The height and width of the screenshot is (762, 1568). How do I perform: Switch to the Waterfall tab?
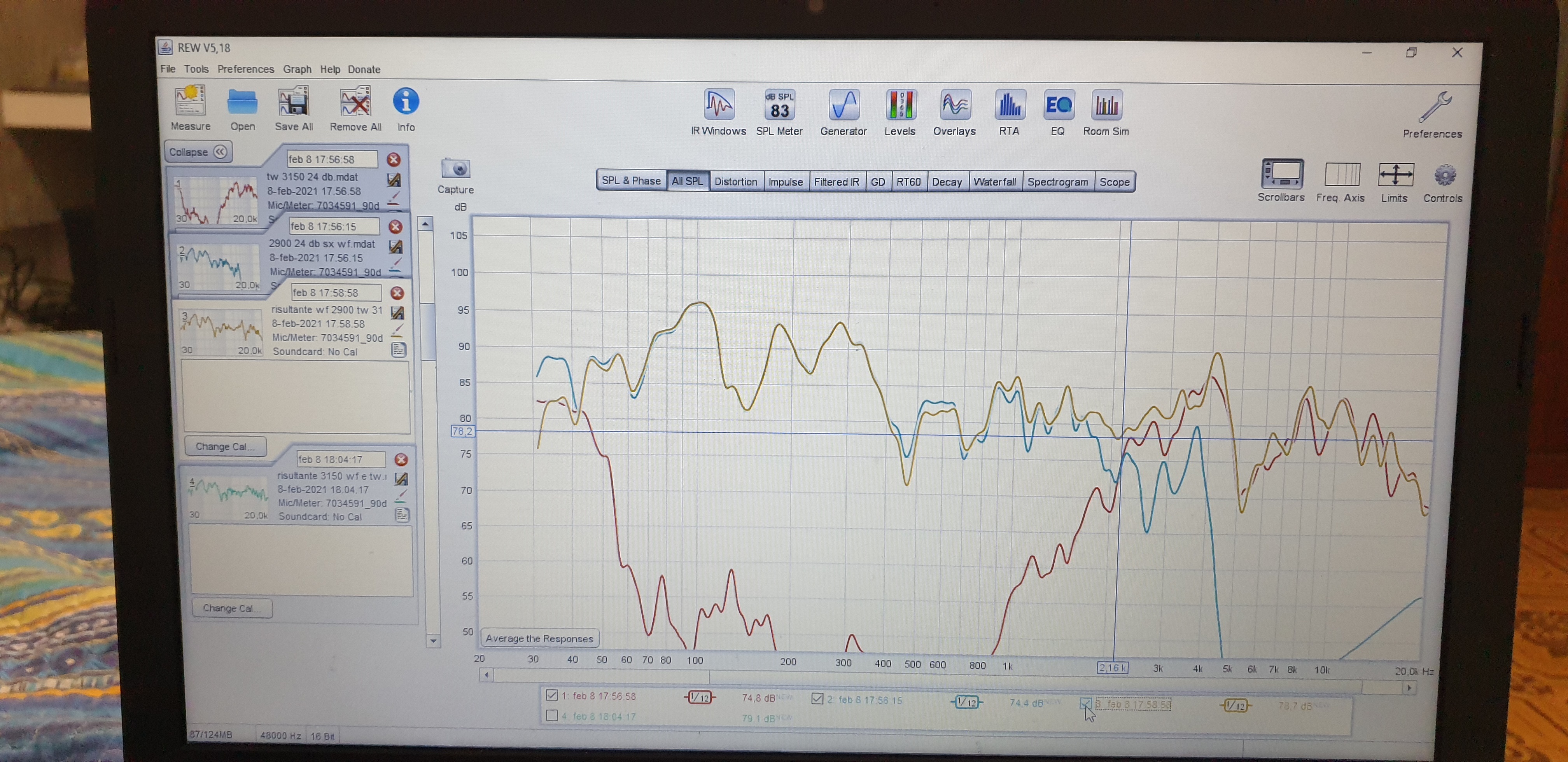[994, 182]
